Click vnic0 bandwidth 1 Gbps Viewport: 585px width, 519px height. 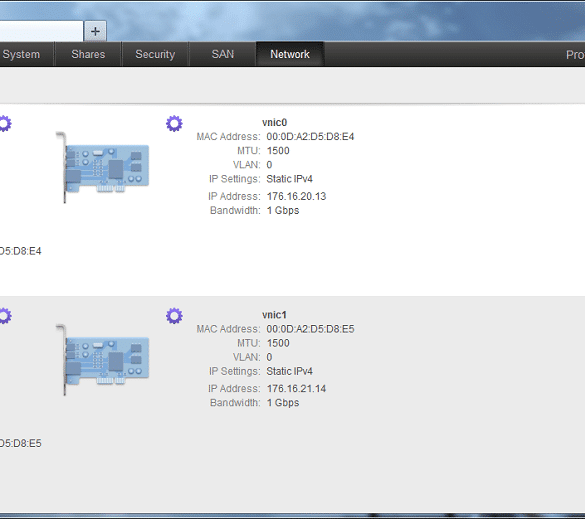coord(283,210)
